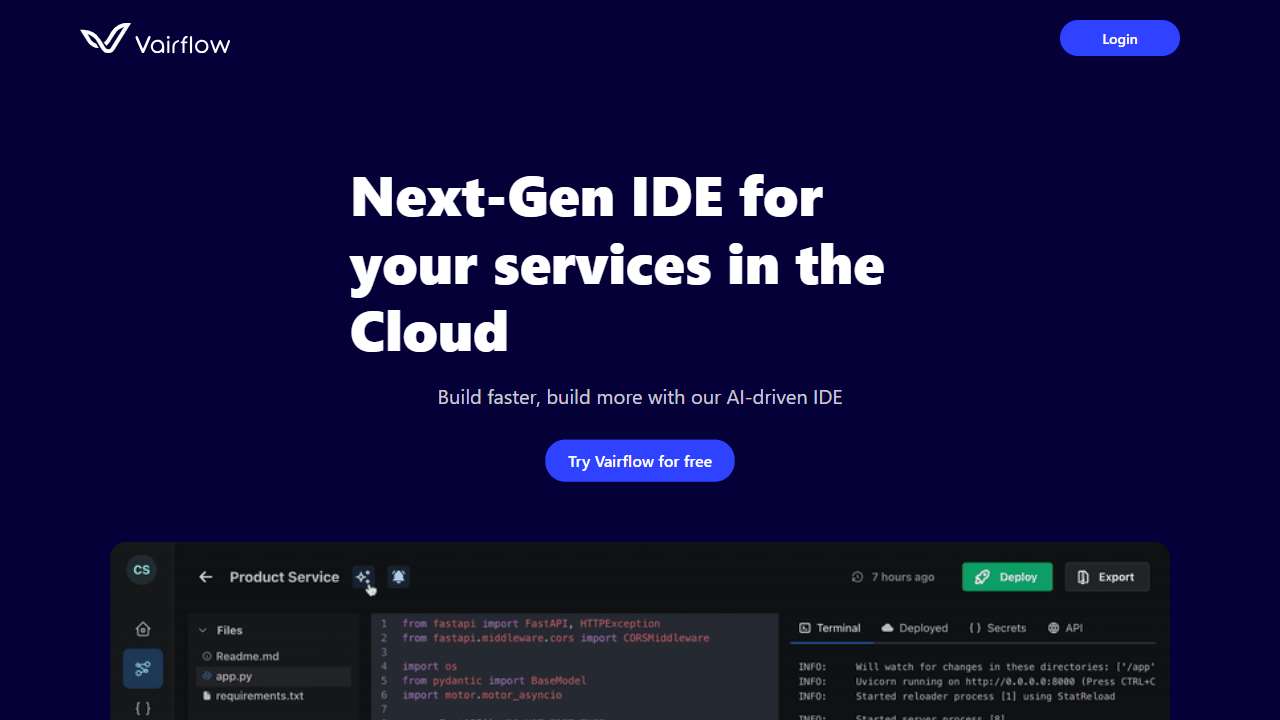
Task: Click the Vairflow logo in header
Action: tap(155, 40)
